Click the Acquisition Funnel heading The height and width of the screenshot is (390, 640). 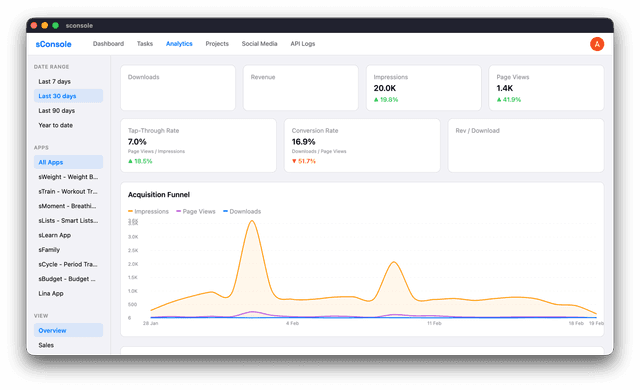coord(159,195)
